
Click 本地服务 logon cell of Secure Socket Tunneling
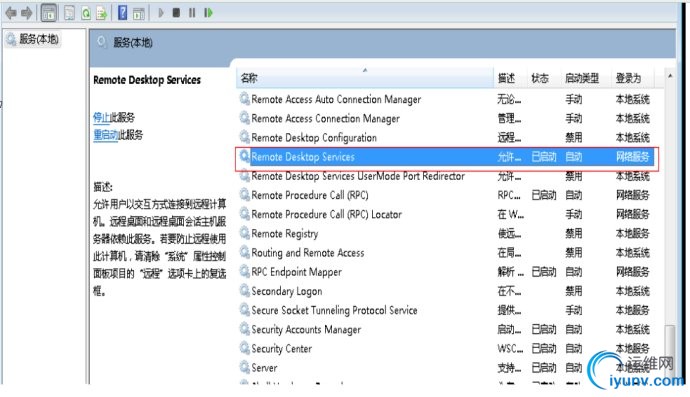[633, 310]
